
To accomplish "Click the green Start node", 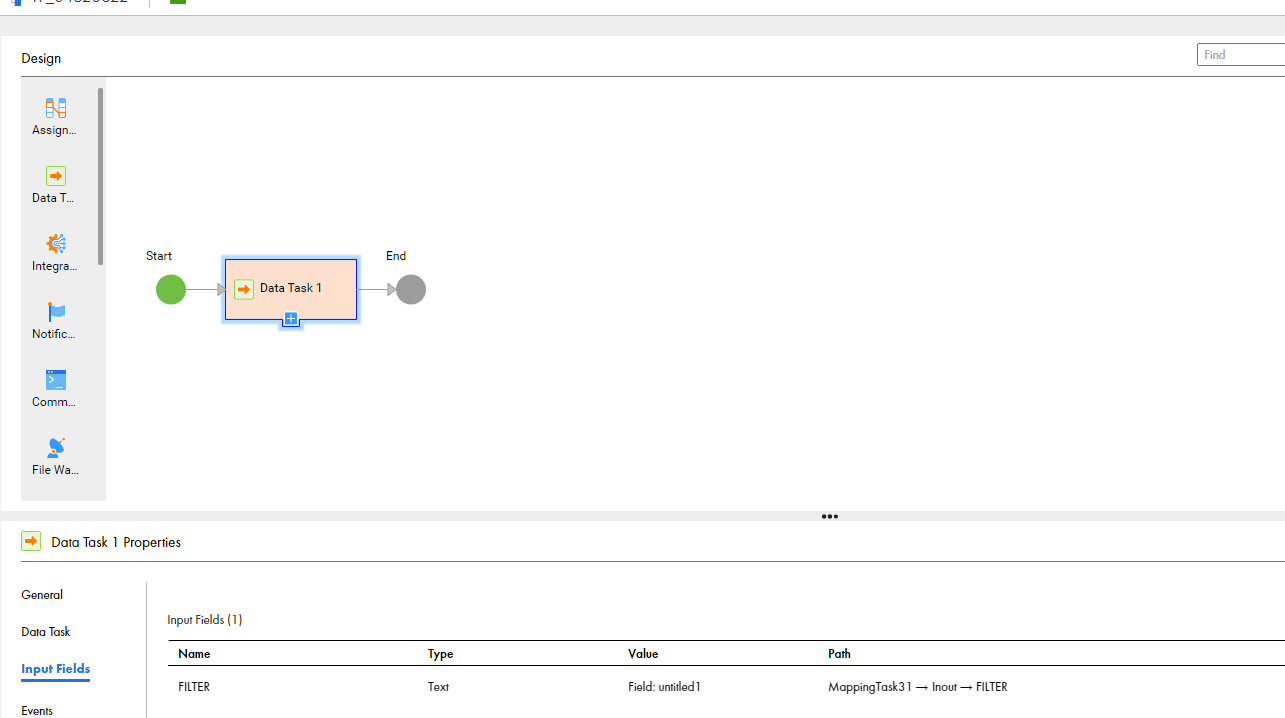I will pos(171,290).
